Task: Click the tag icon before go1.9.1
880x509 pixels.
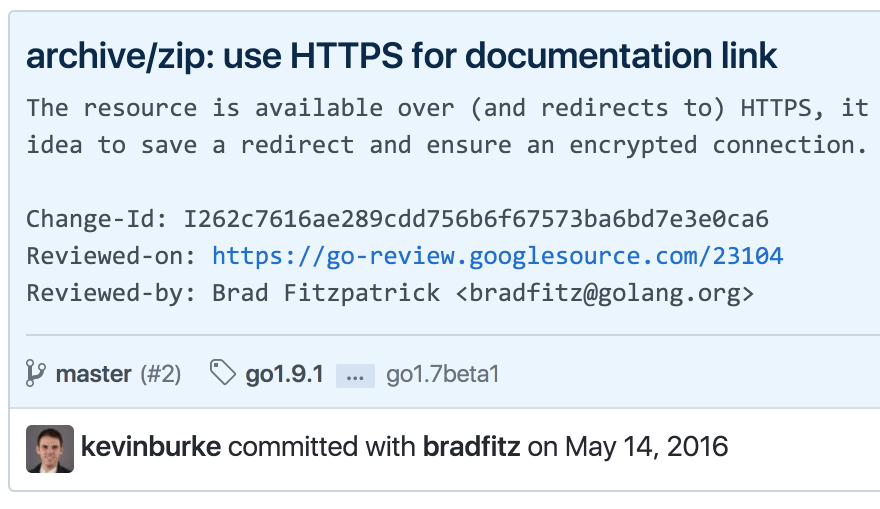Action: [x=223, y=373]
